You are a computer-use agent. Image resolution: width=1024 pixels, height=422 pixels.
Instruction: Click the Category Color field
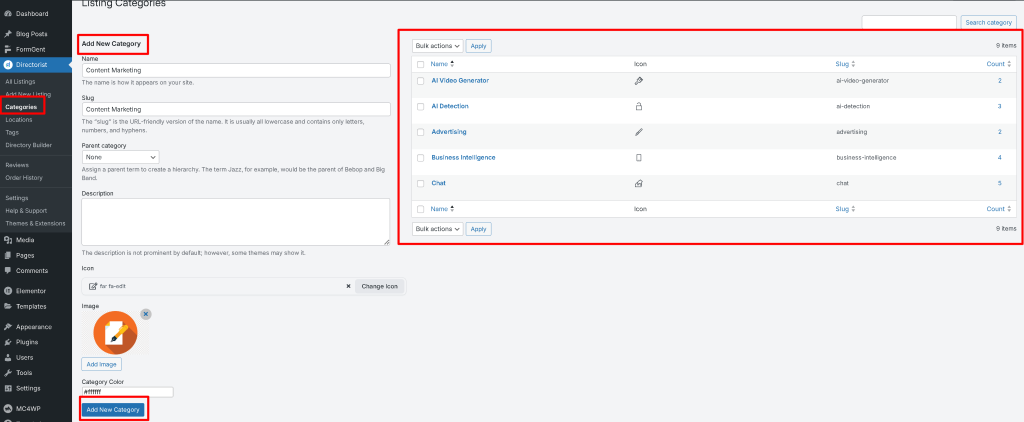click(x=127, y=393)
